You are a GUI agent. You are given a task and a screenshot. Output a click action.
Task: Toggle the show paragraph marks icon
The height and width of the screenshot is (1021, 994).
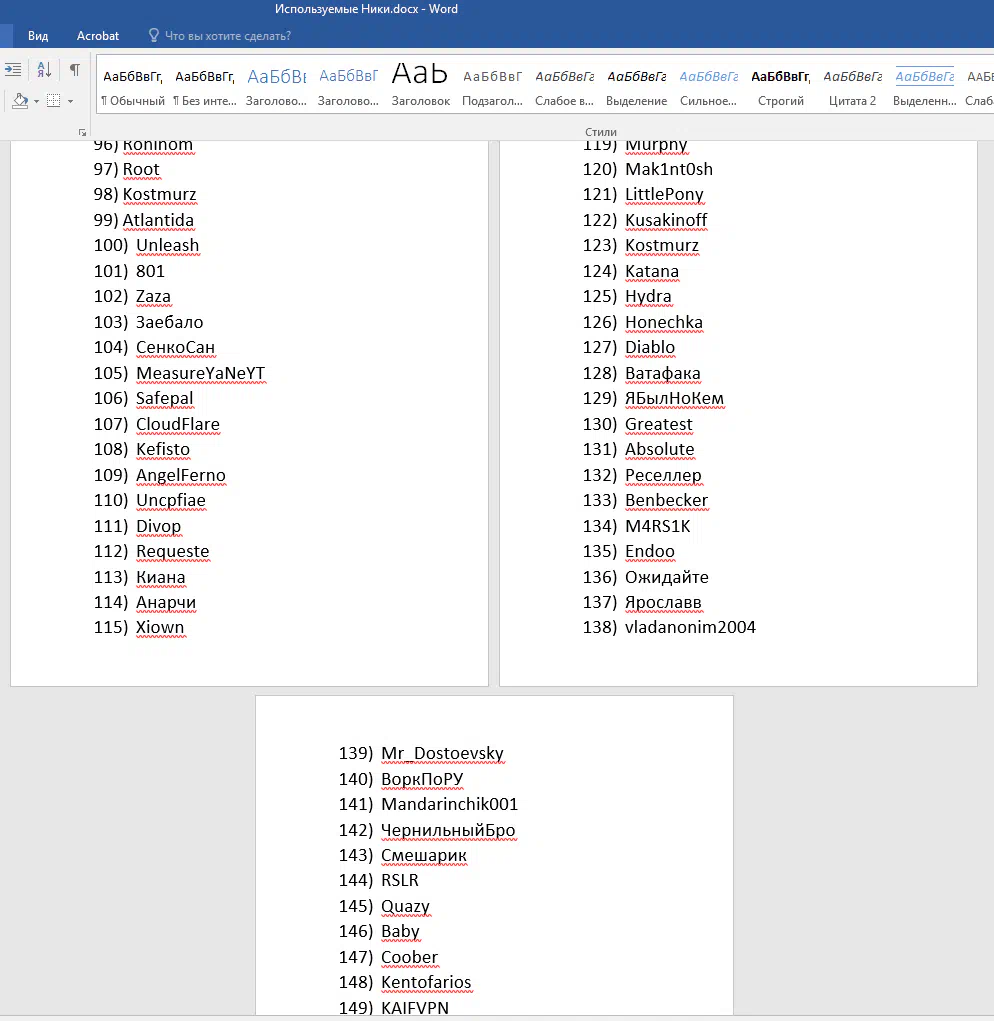[x=75, y=70]
